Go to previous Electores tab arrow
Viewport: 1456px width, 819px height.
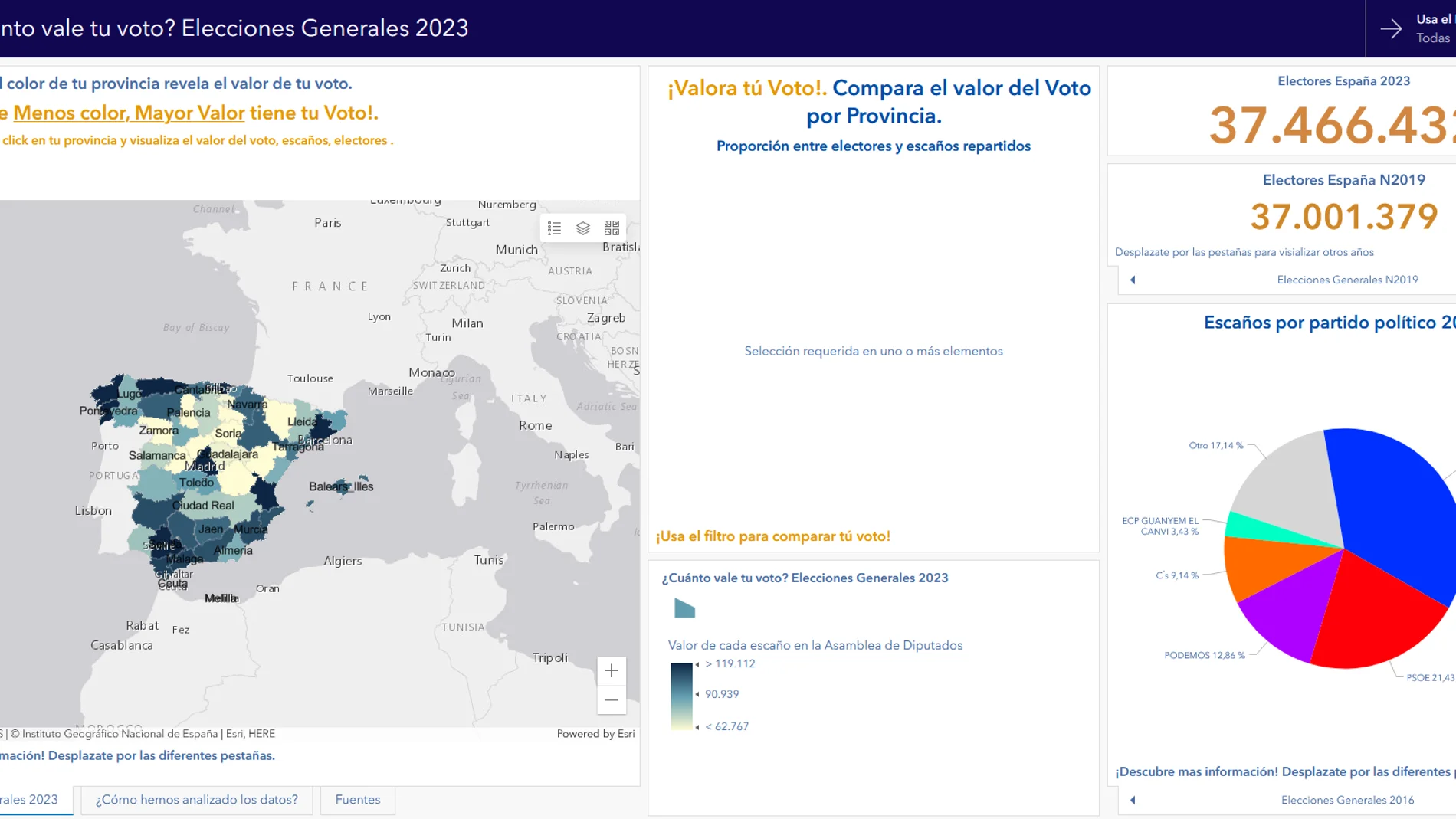tap(1133, 280)
